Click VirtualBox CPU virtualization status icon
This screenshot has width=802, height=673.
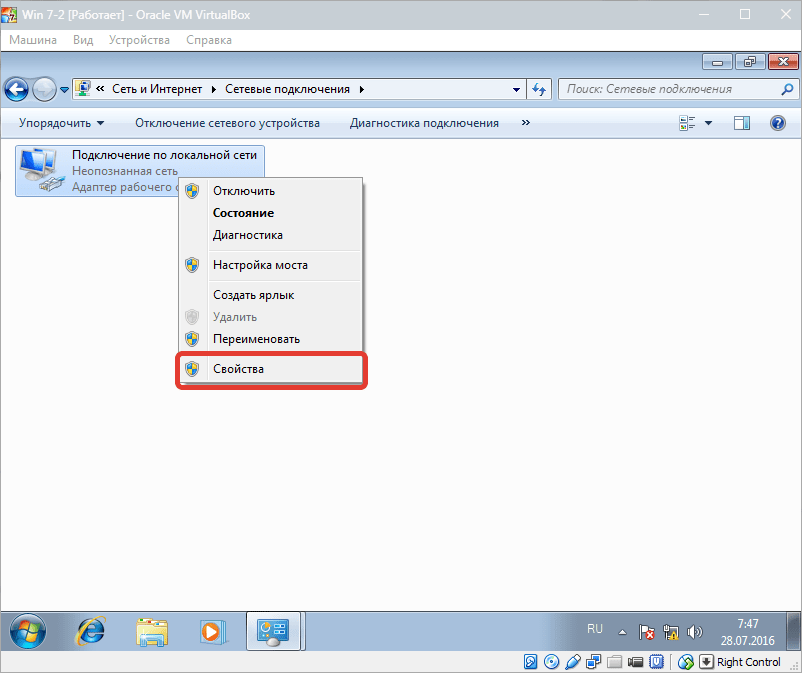(656, 662)
